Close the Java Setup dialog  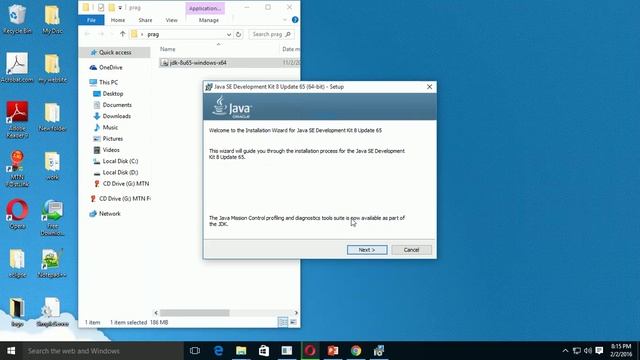(429, 87)
